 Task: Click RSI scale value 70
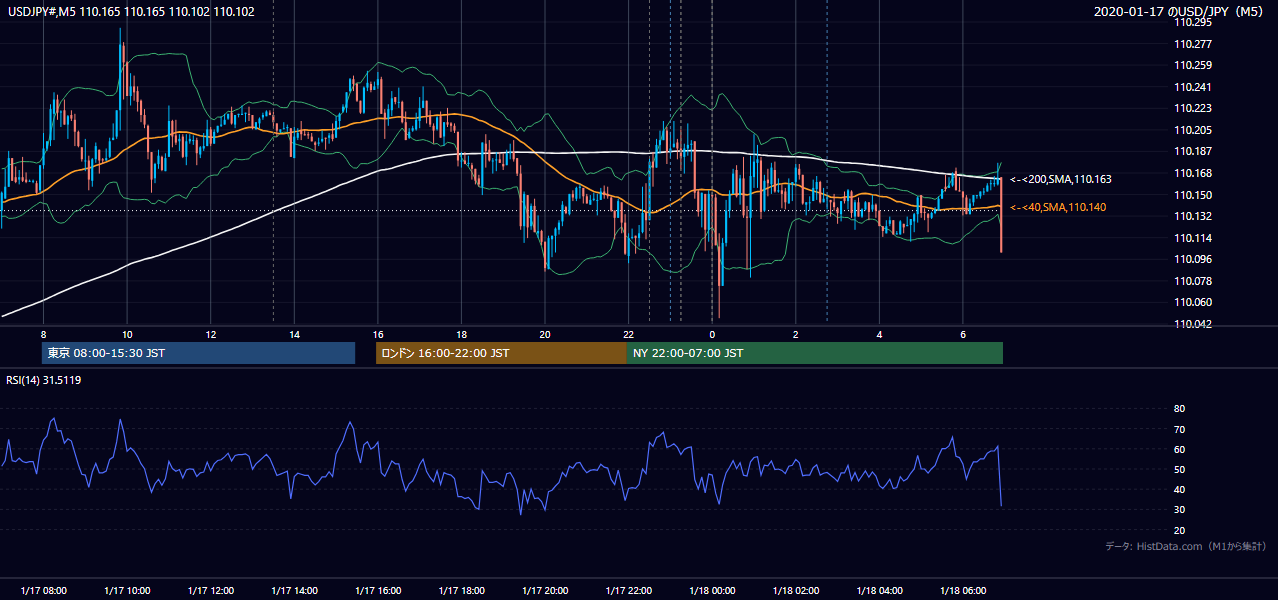(1180, 429)
